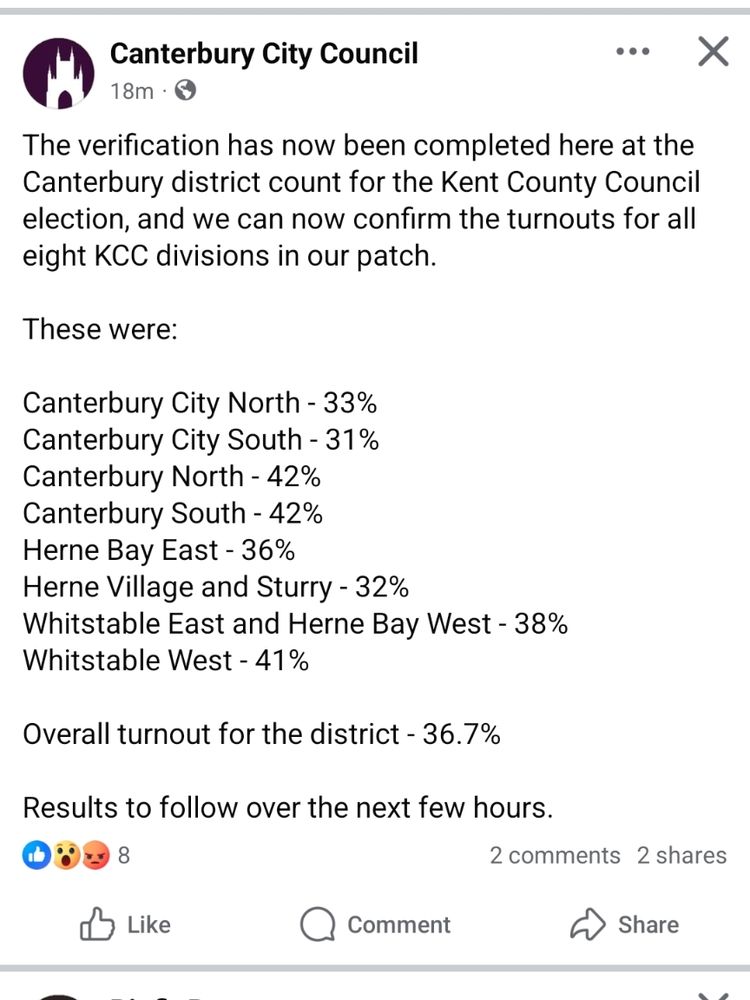This screenshot has height=1000, width=750.
Task: Open Canterbury City Council's page name
Action: tap(263, 54)
